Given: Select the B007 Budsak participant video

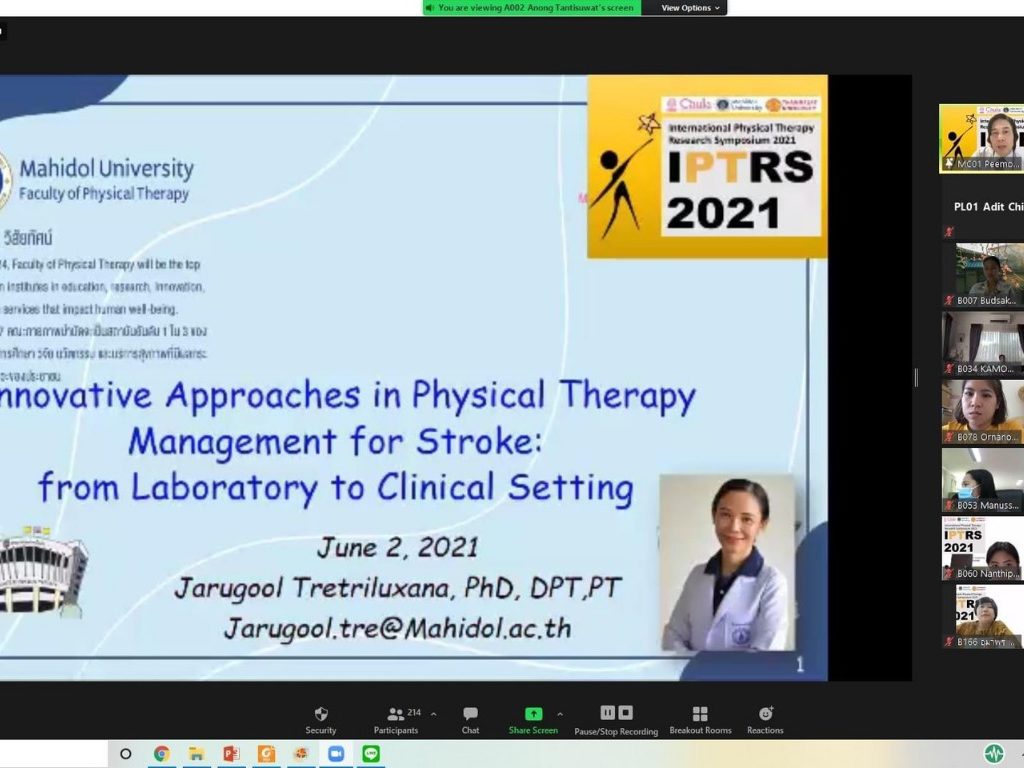Looking at the screenshot, I should [x=983, y=275].
